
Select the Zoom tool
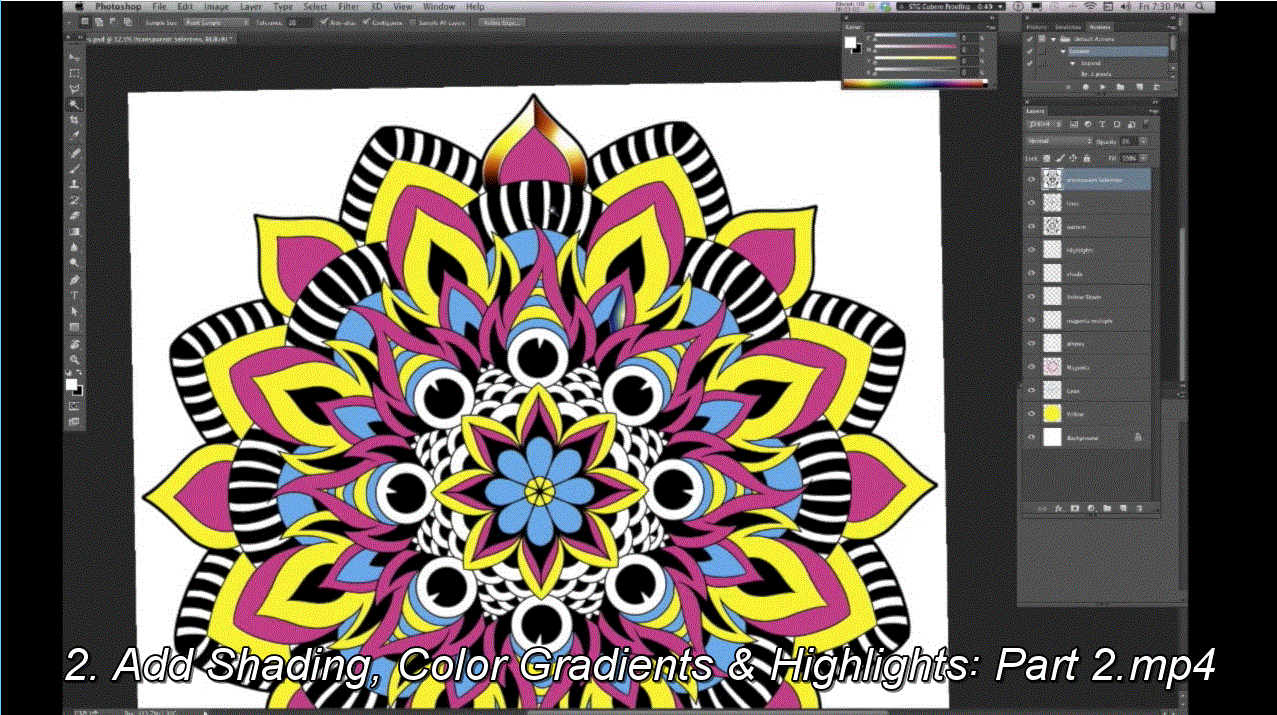click(x=74, y=360)
